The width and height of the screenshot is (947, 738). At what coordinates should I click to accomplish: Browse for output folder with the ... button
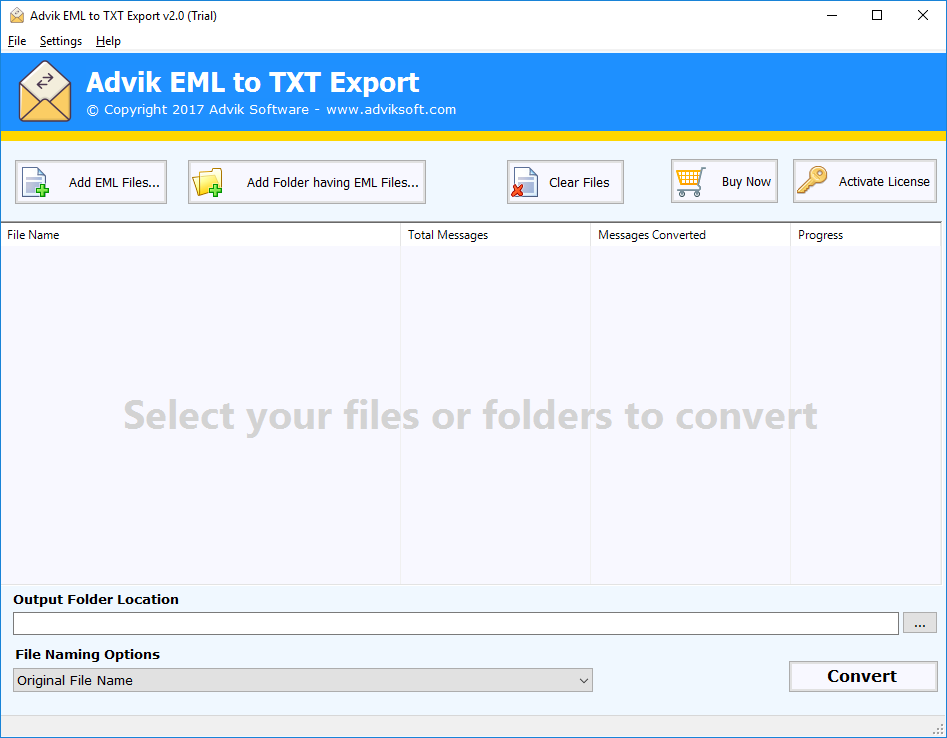pyautogui.click(x=920, y=623)
